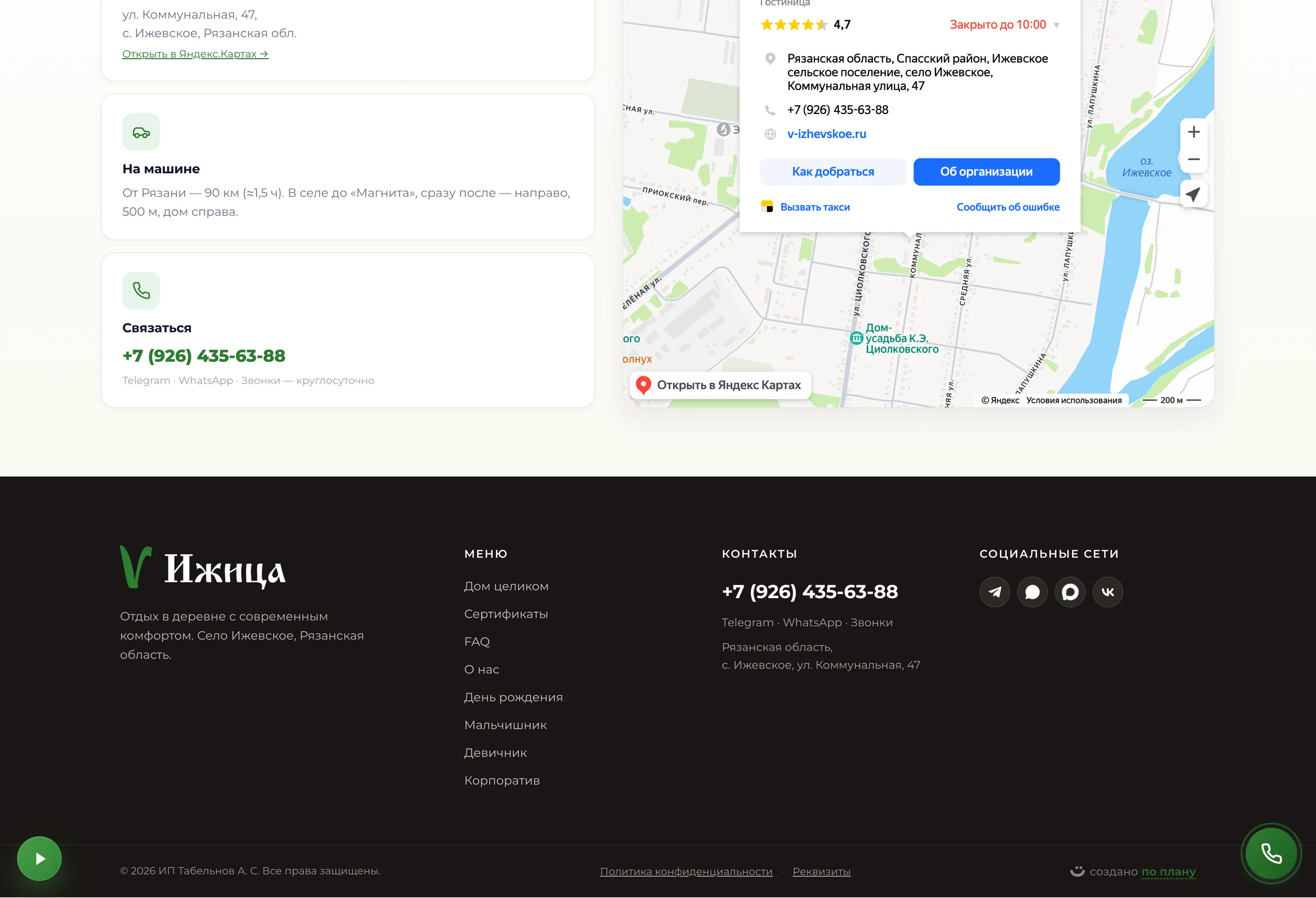
Task: Click the yellow taxi icon in popup
Action: click(767, 207)
